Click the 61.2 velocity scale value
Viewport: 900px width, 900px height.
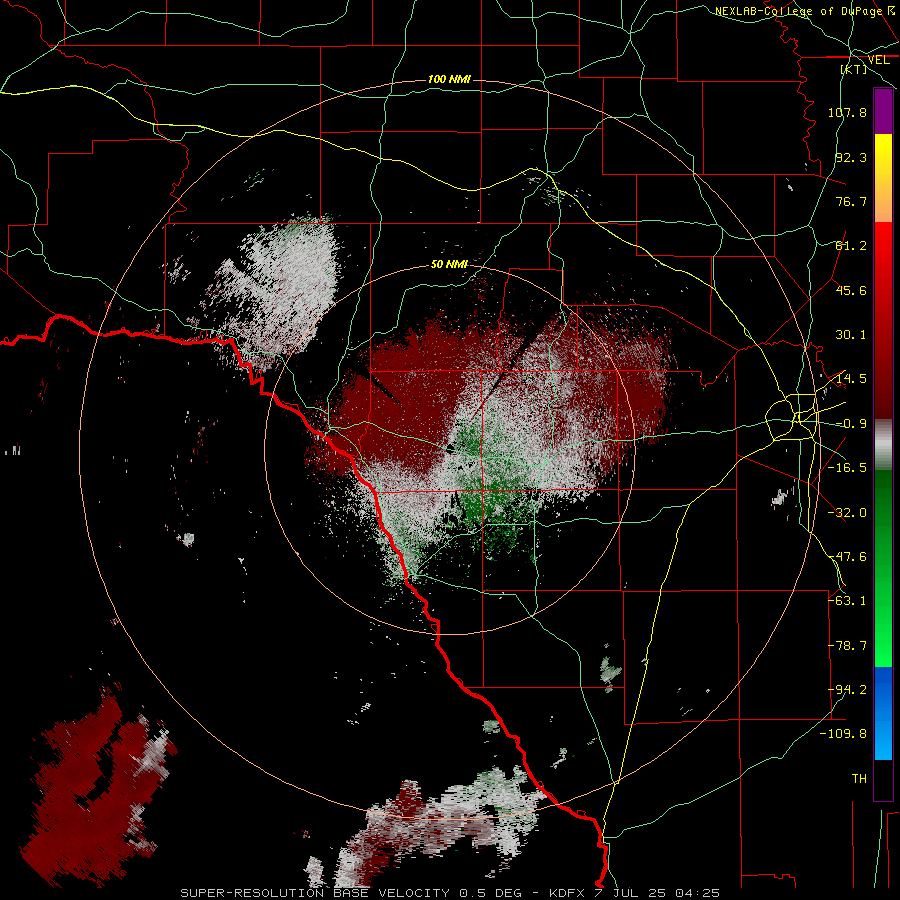pos(851,246)
